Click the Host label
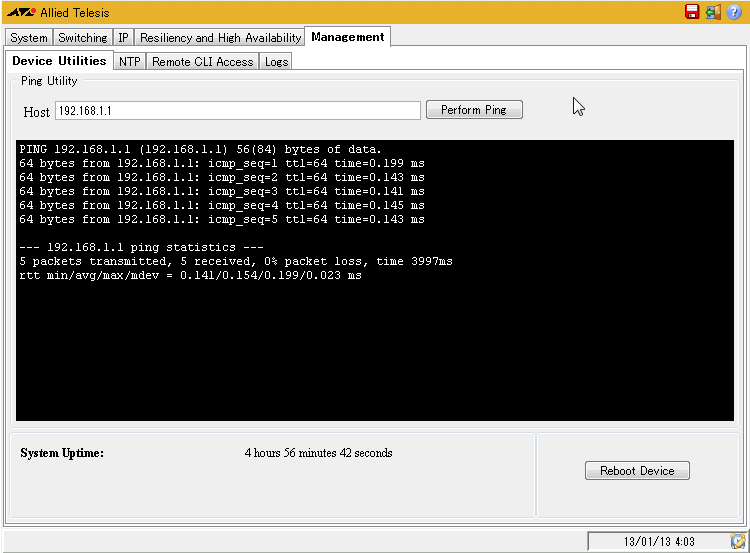This screenshot has width=750, height=553. pos(36,112)
